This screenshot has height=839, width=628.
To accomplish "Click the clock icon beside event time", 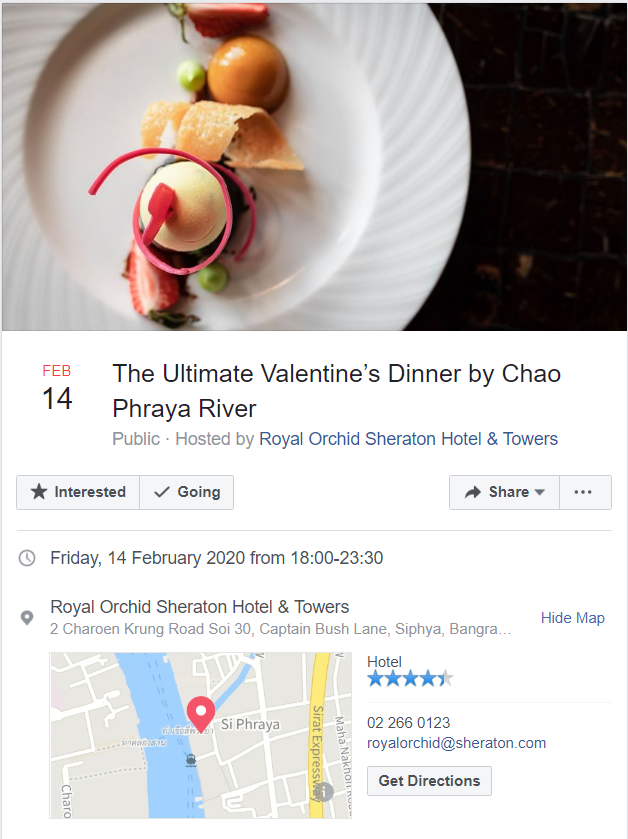I will [28, 558].
